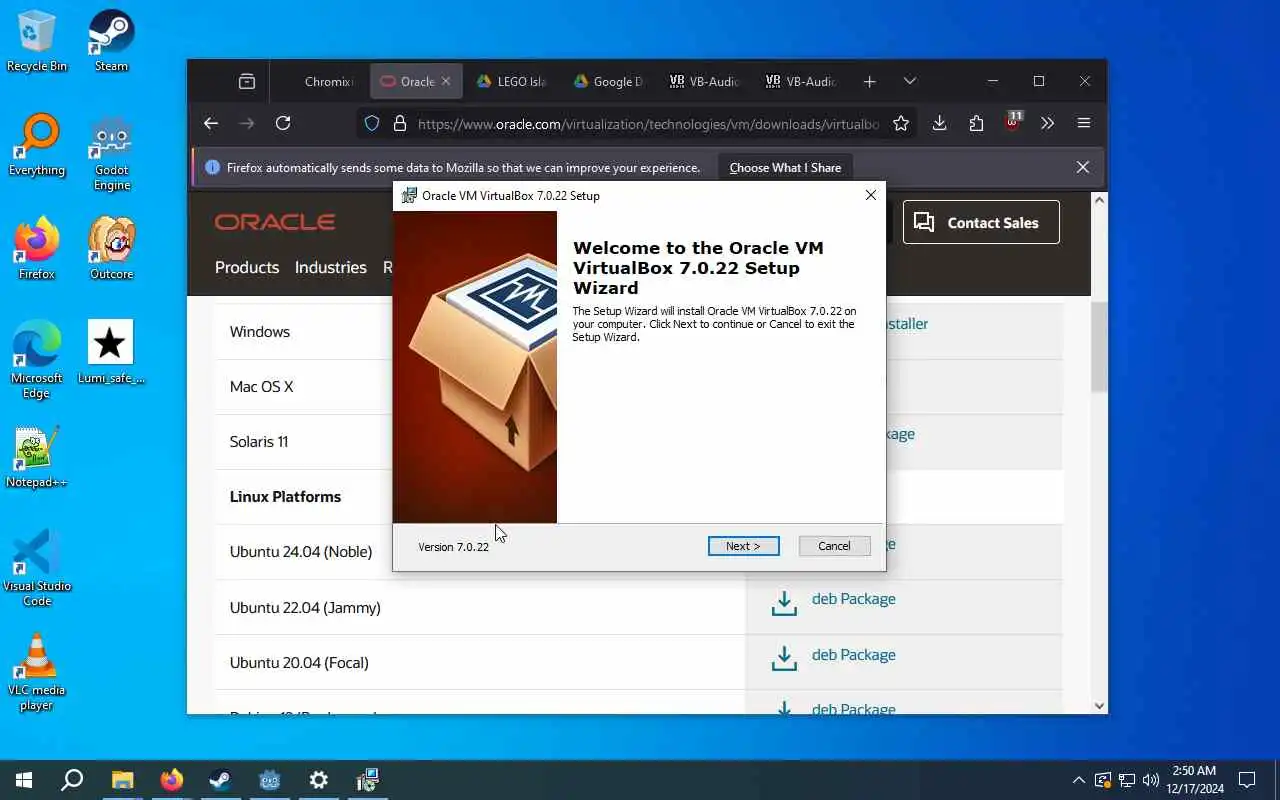The image size is (1280, 800).
Task: Click Contact Sales button
Action: pyautogui.click(x=980, y=222)
